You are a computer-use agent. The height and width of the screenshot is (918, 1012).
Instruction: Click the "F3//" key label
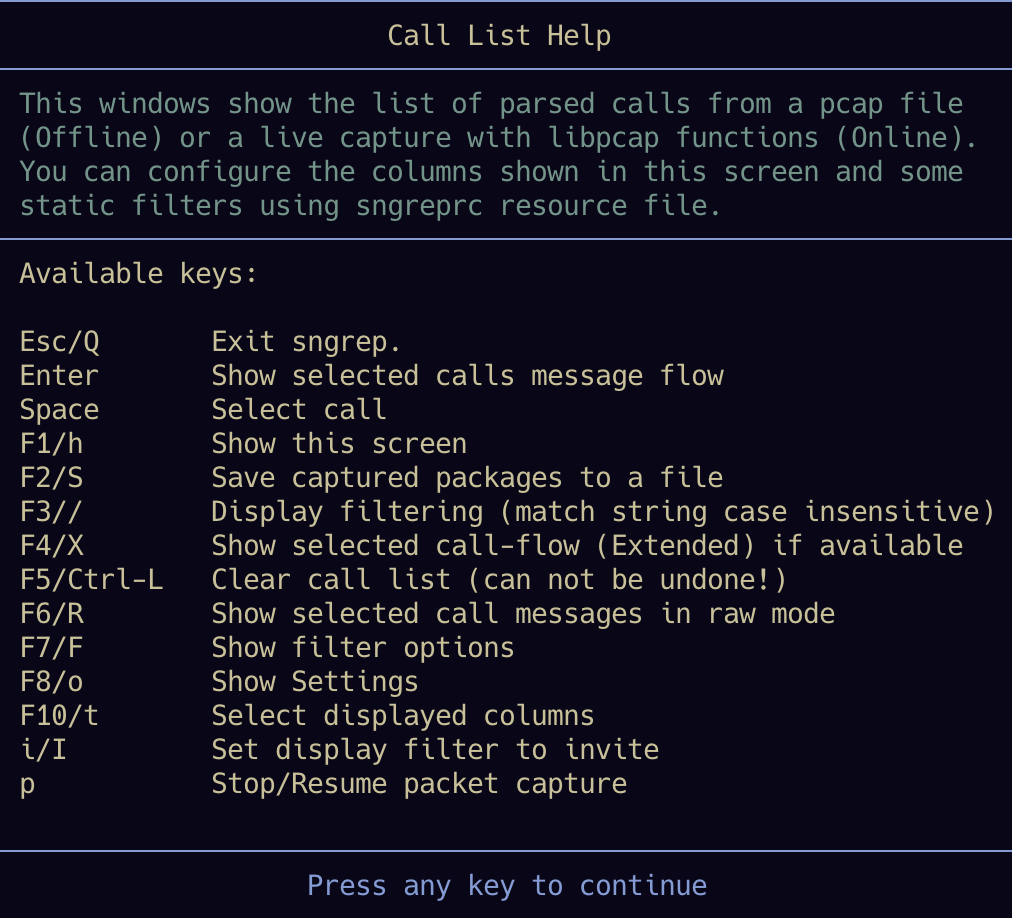coord(51,512)
